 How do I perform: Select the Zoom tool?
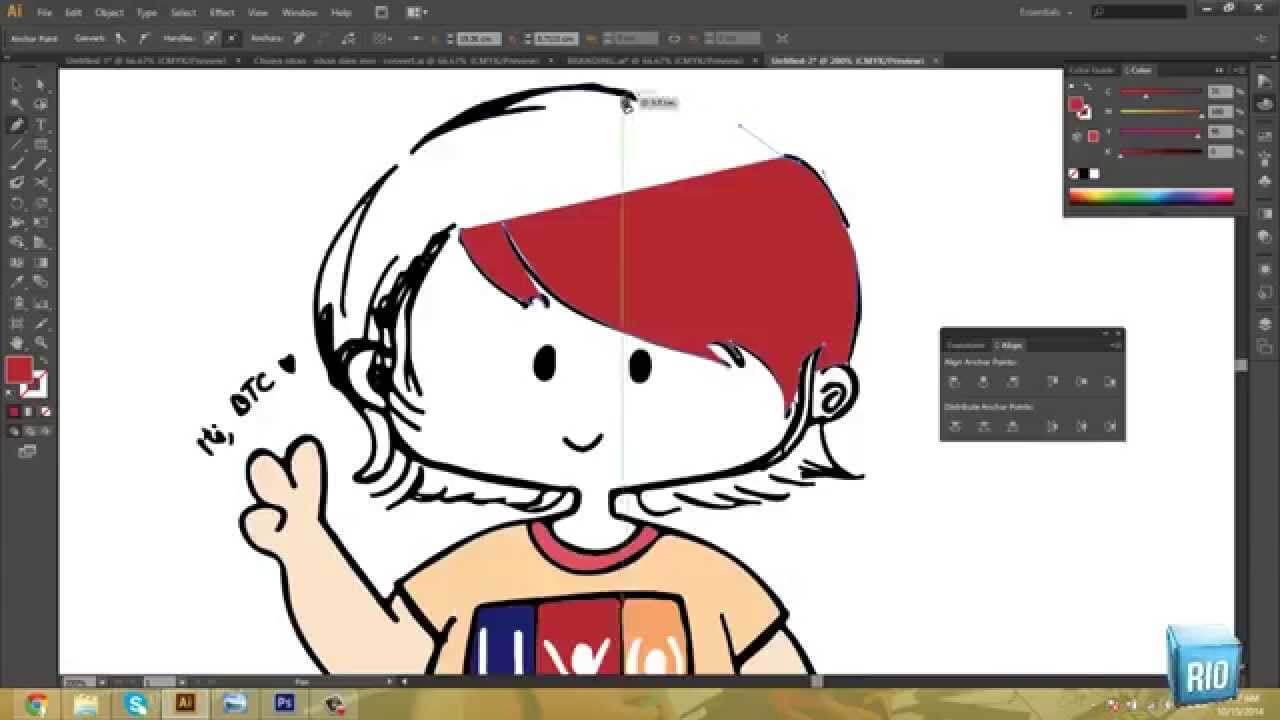coord(41,342)
